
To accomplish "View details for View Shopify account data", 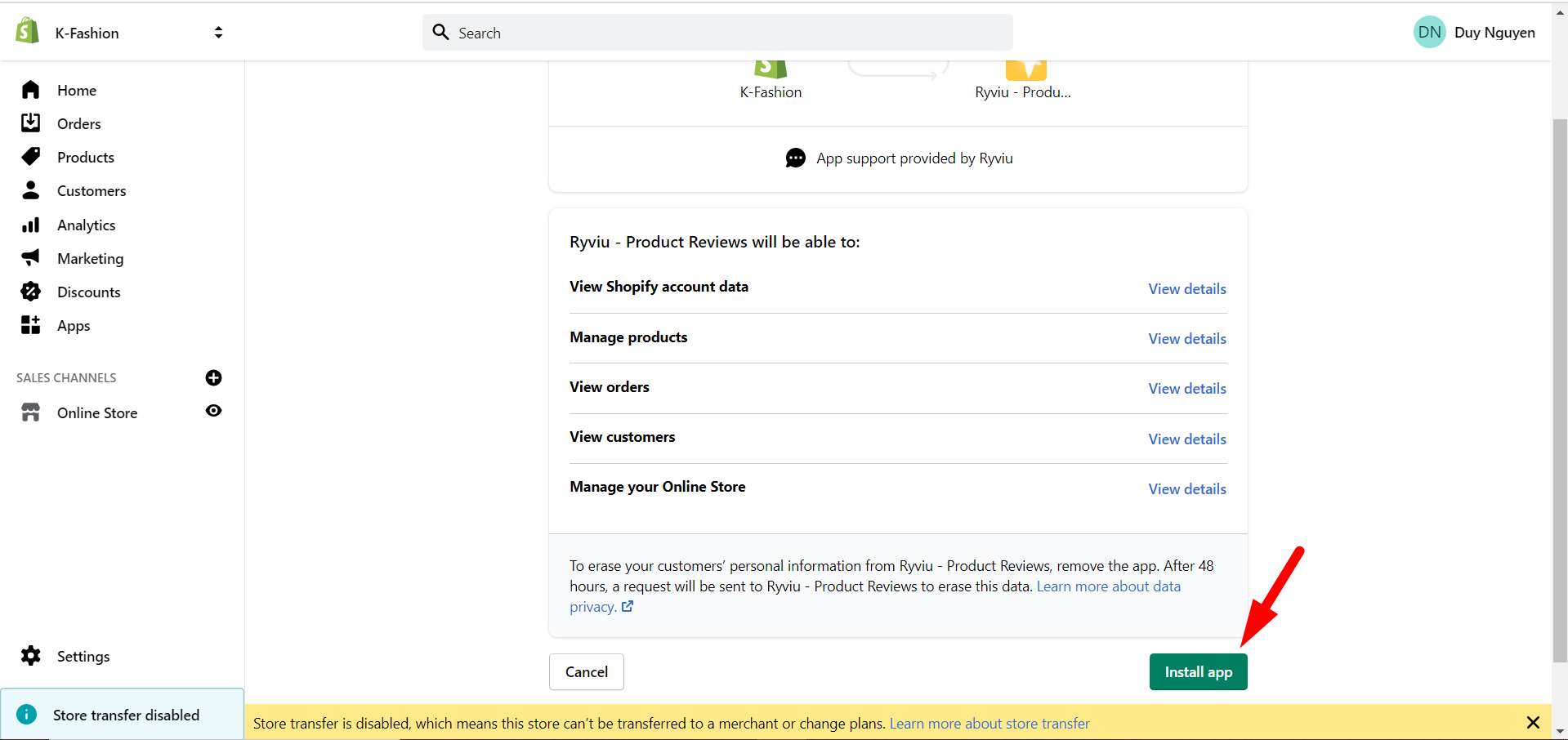I will [x=1187, y=289].
